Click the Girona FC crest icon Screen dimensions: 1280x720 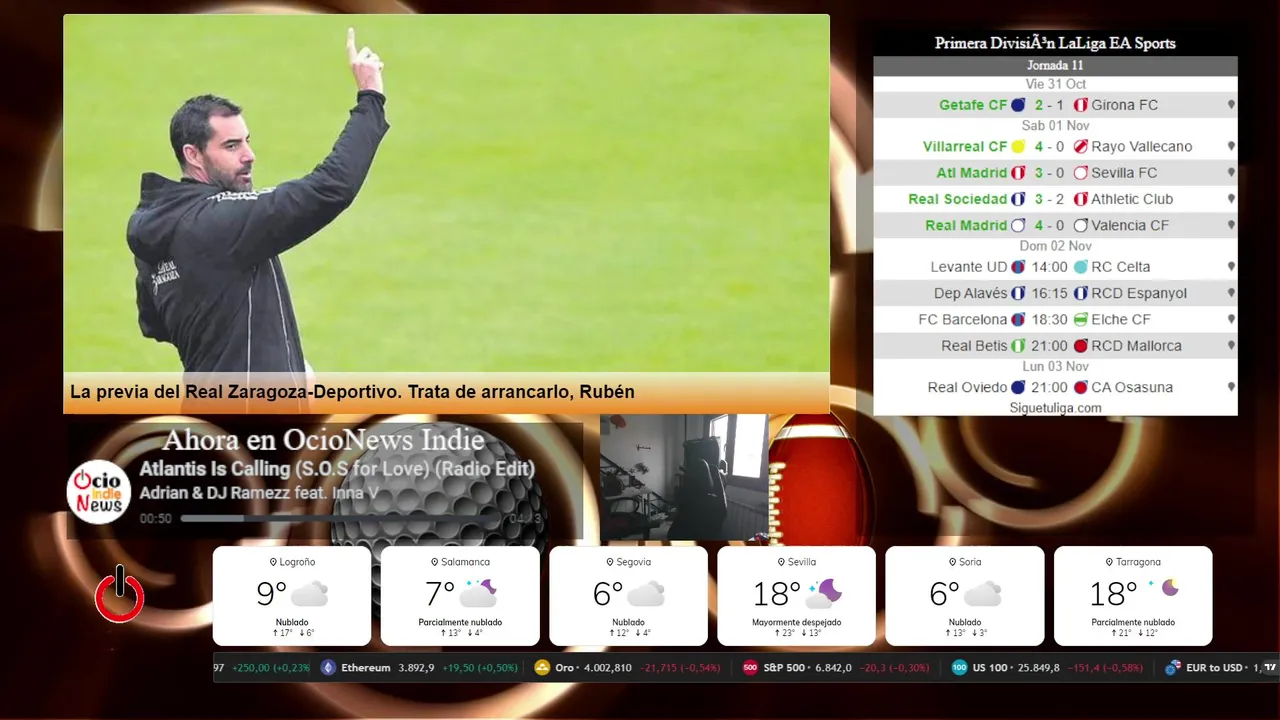tap(1080, 105)
